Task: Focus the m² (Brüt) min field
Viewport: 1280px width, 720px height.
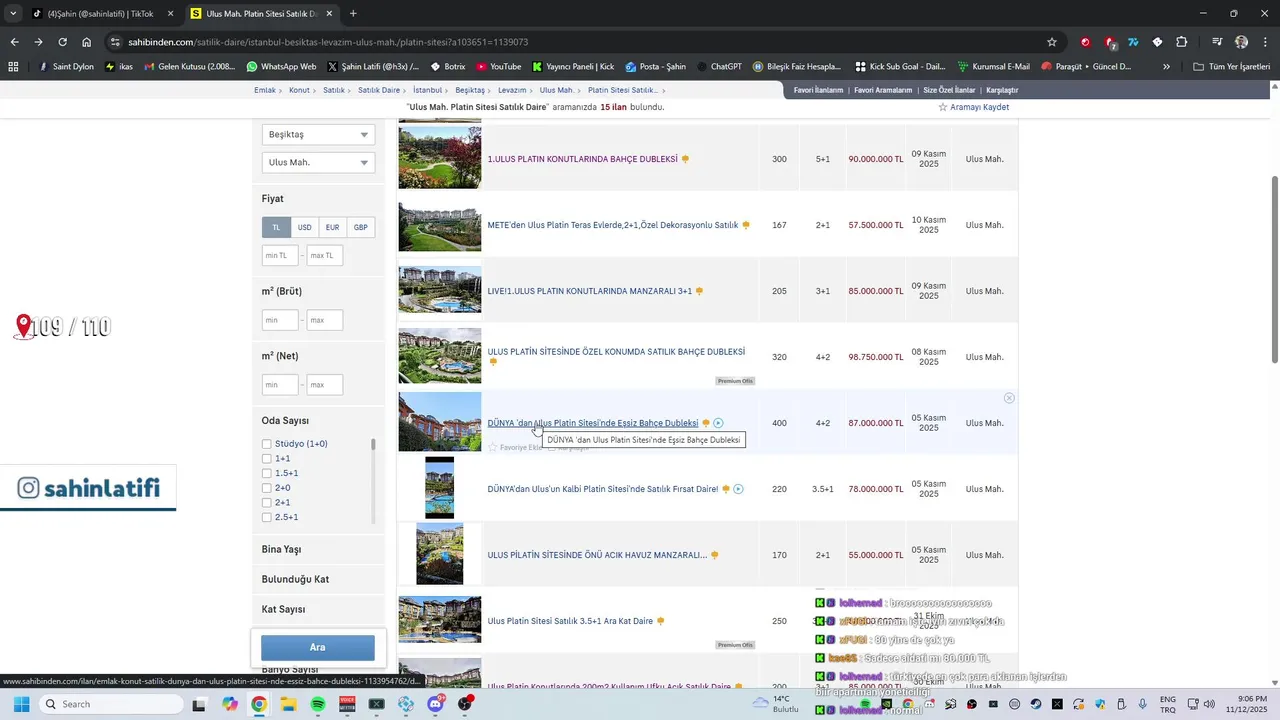Action: 280,320
